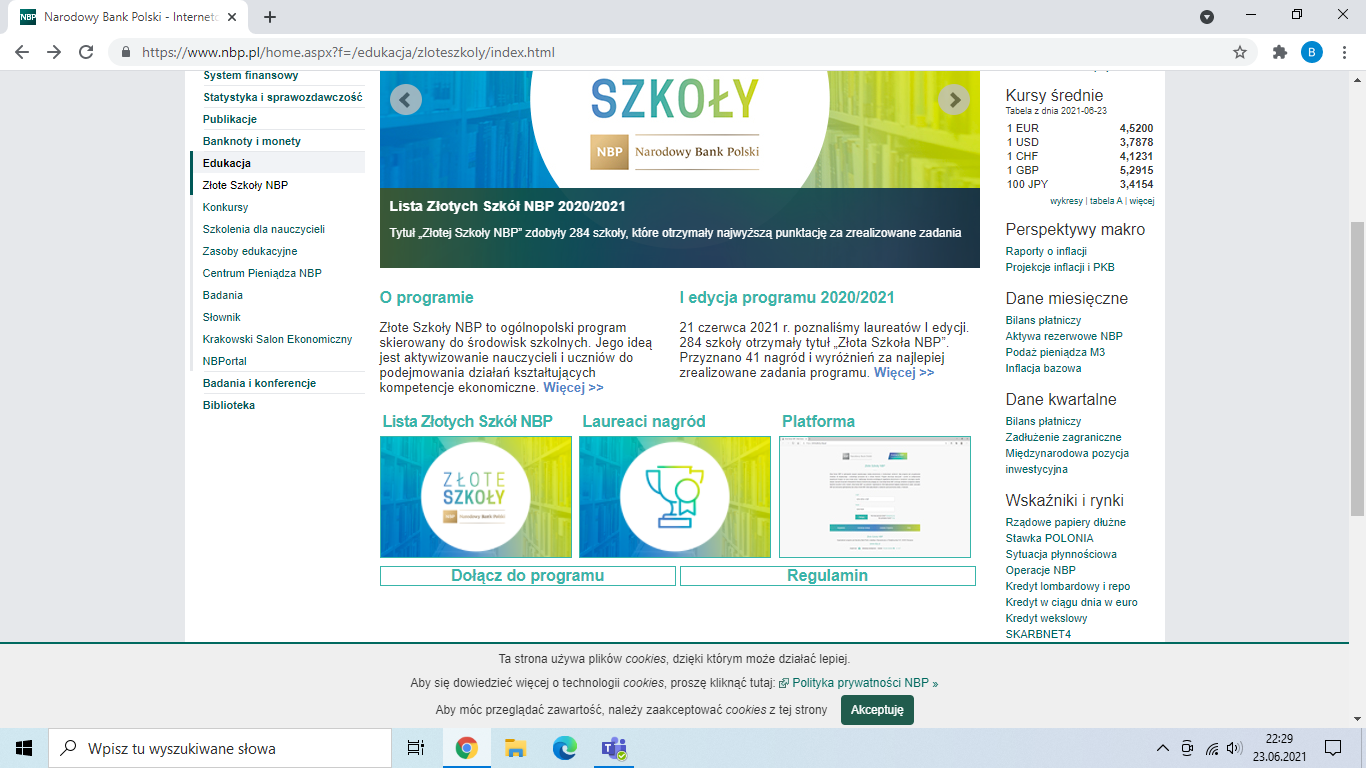Open Złote Szkoły NBP submenu item

245,185
